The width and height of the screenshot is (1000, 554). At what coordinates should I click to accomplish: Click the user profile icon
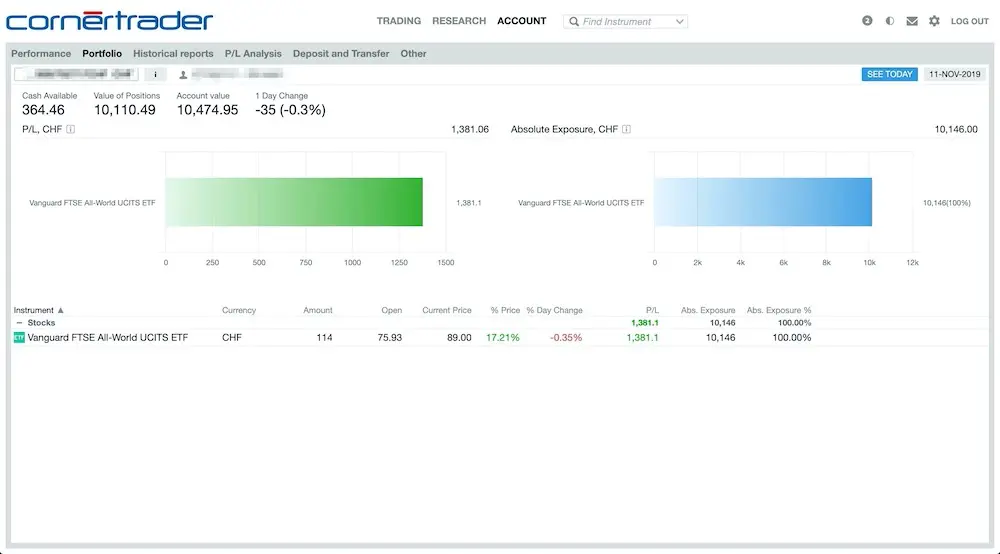183,75
